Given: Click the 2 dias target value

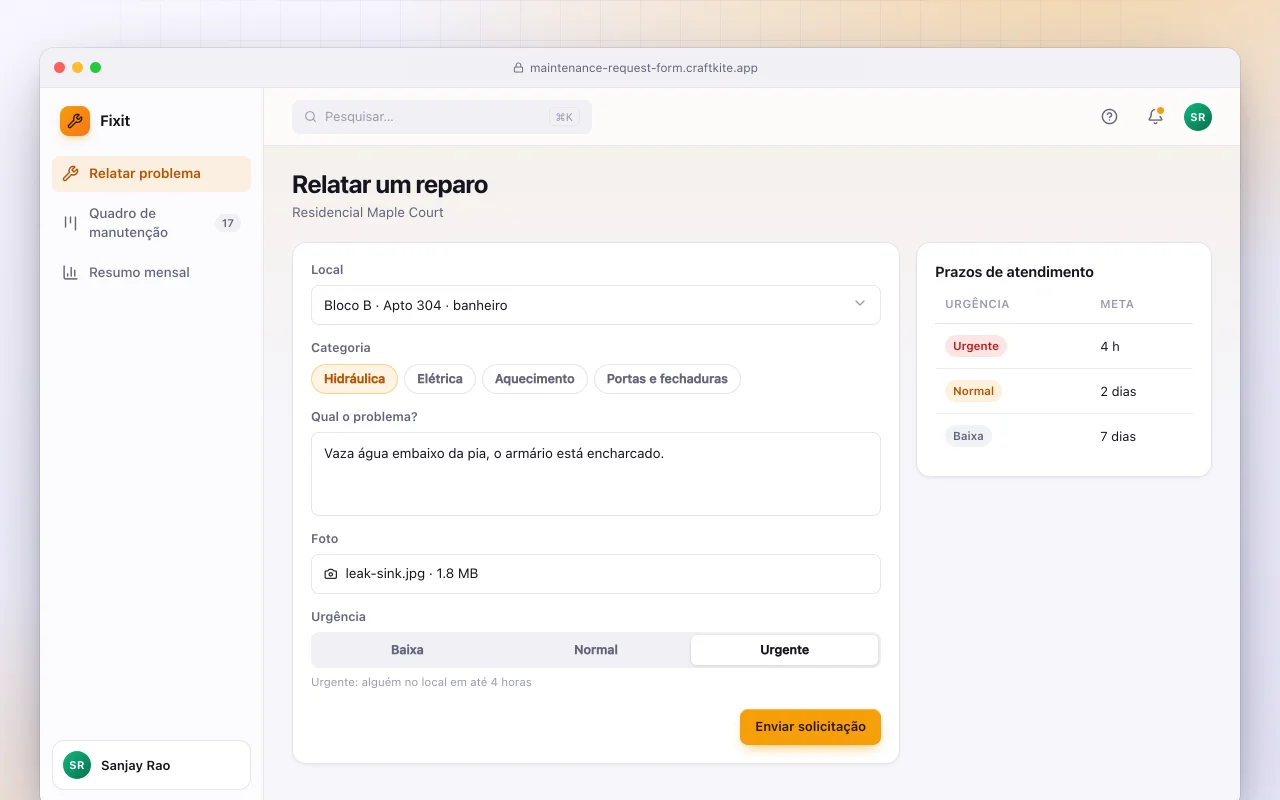Looking at the screenshot, I should (1118, 392).
